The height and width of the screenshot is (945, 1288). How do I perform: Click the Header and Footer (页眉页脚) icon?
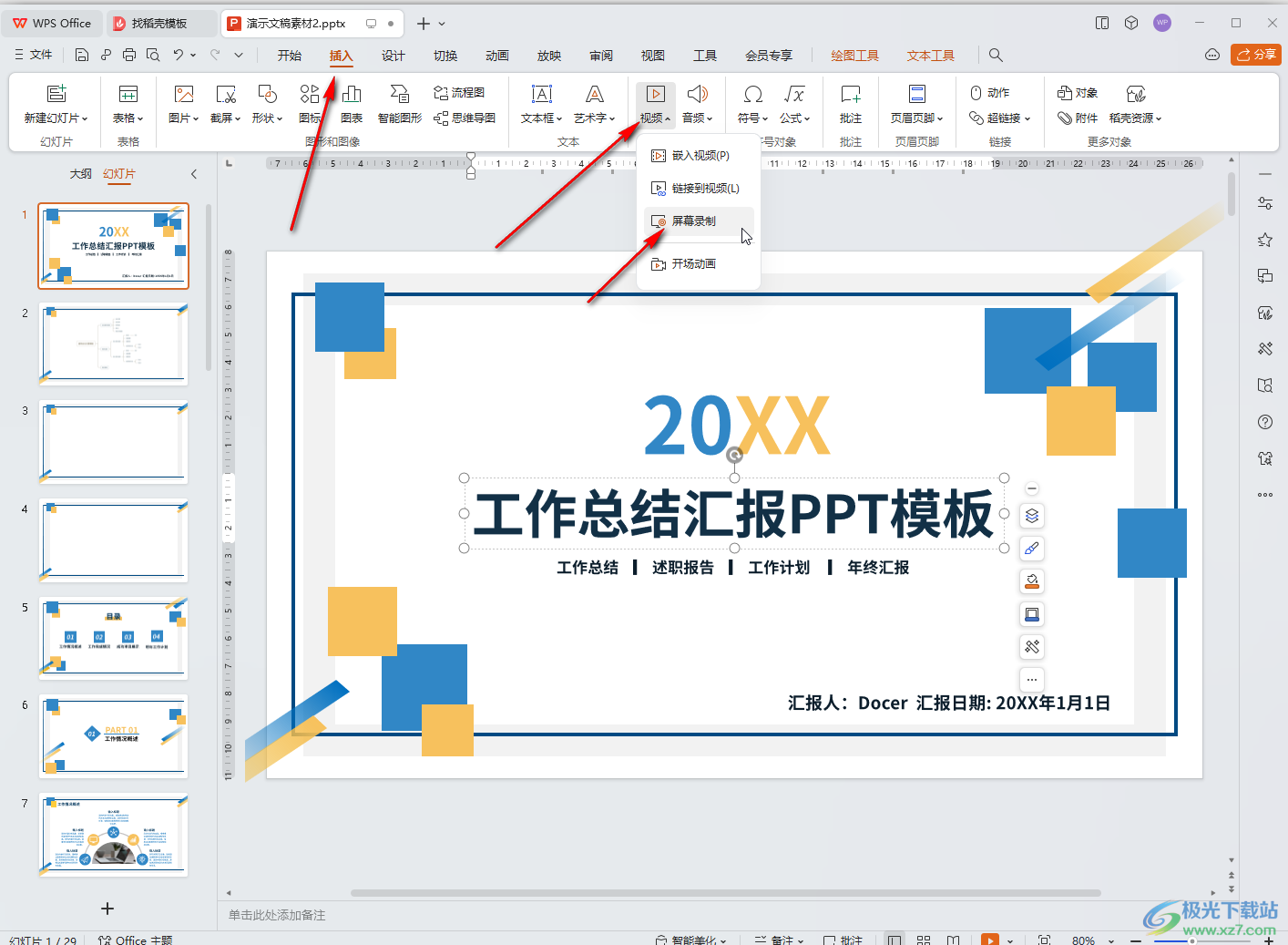click(x=917, y=94)
